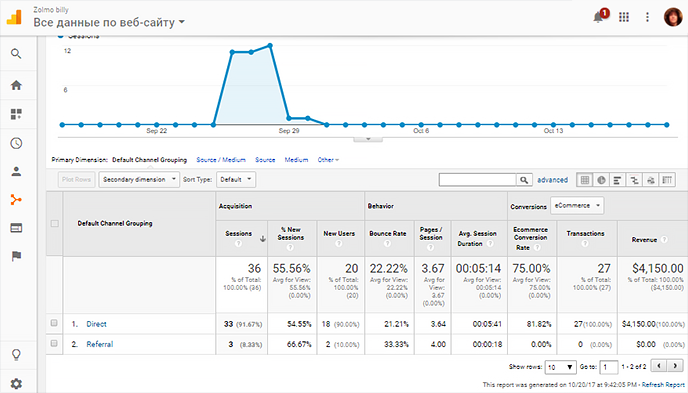Open Admin gear icon in sidebar

(x=16, y=384)
